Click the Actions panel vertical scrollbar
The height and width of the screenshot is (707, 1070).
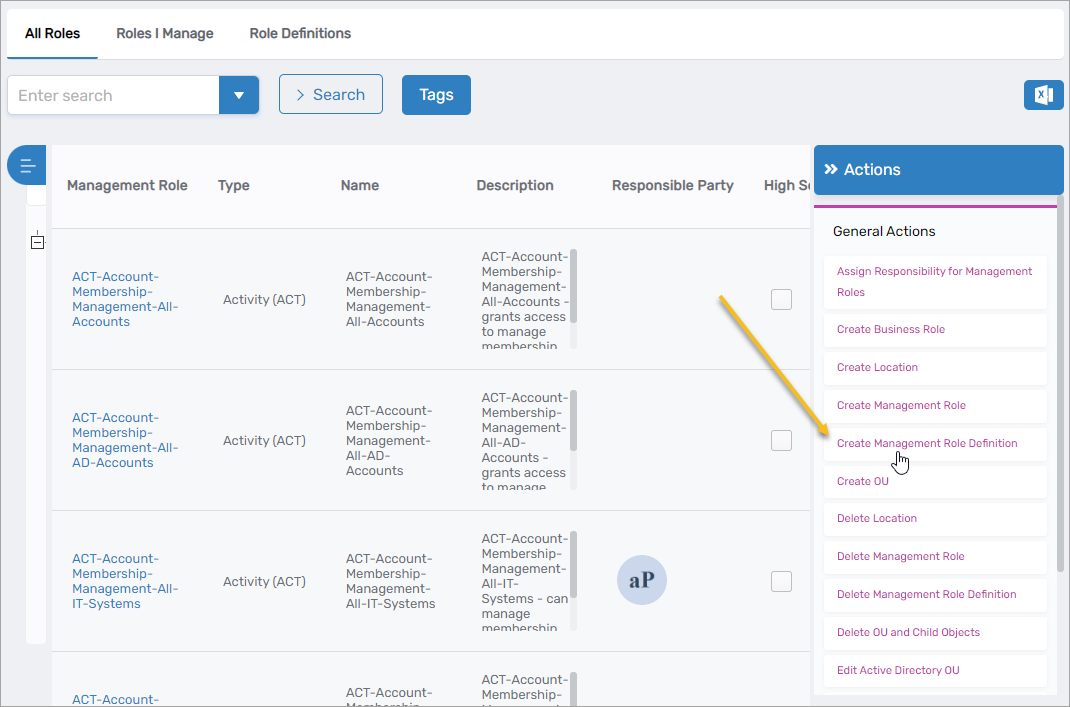(1060, 400)
